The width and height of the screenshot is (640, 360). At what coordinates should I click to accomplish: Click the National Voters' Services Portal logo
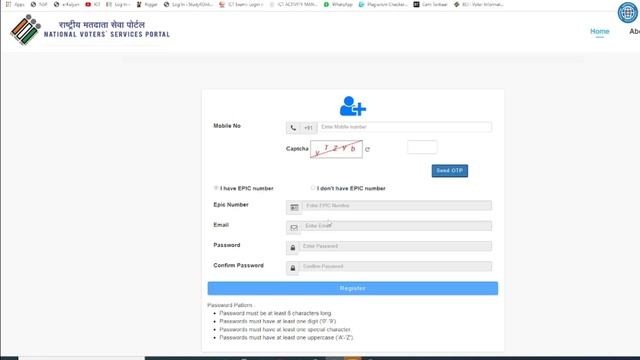tap(90, 30)
